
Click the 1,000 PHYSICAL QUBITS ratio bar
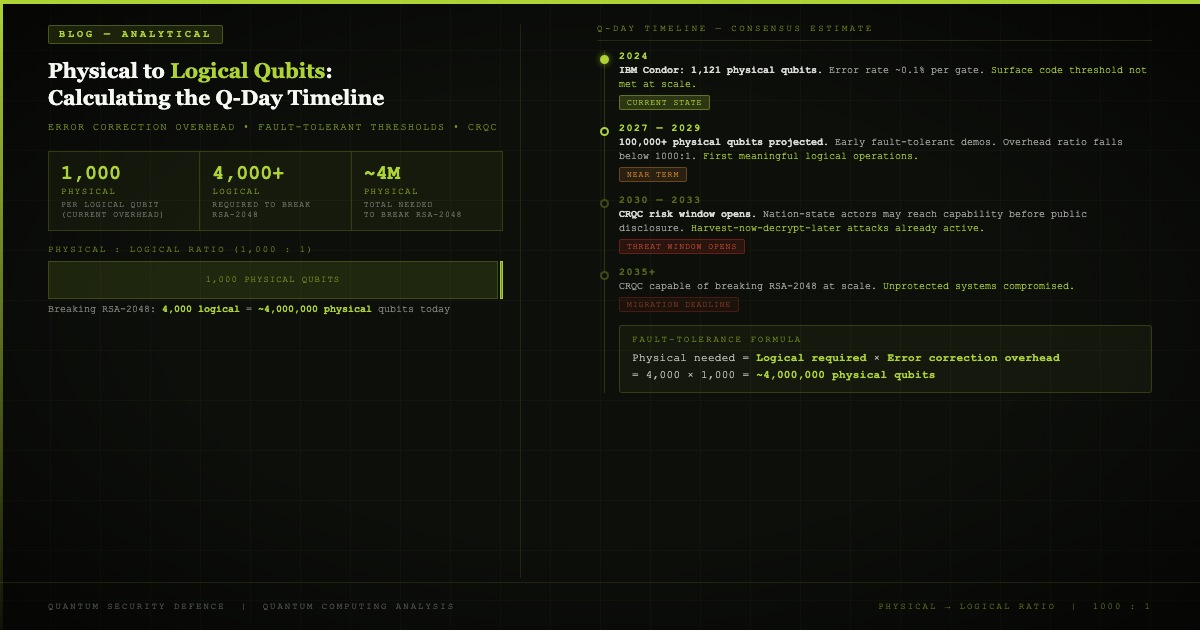[273, 280]
